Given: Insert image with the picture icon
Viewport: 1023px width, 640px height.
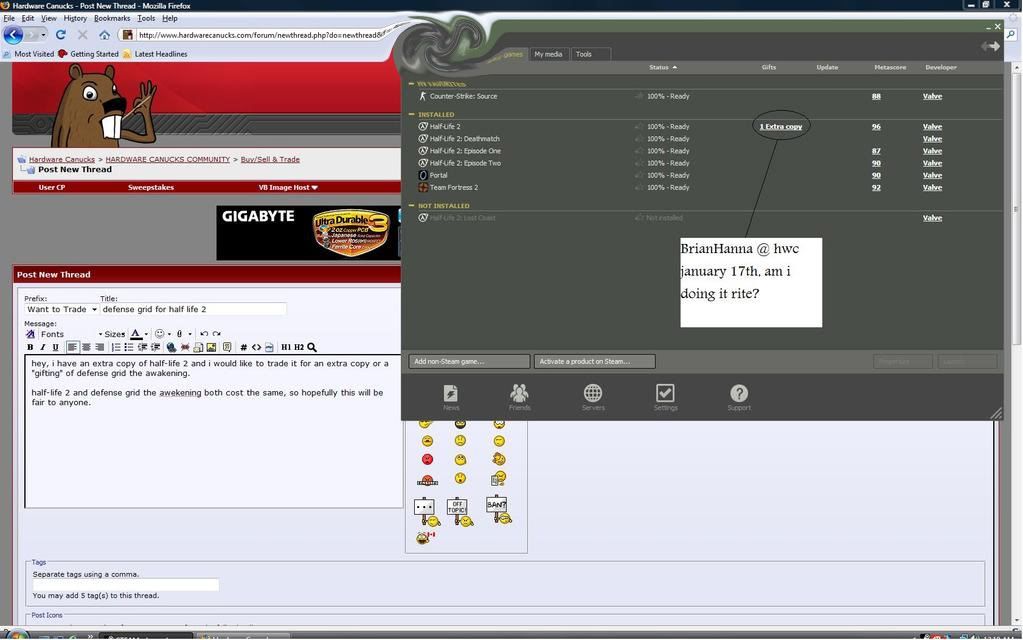Looking at the screenshot, I should (x=211, y=347).
